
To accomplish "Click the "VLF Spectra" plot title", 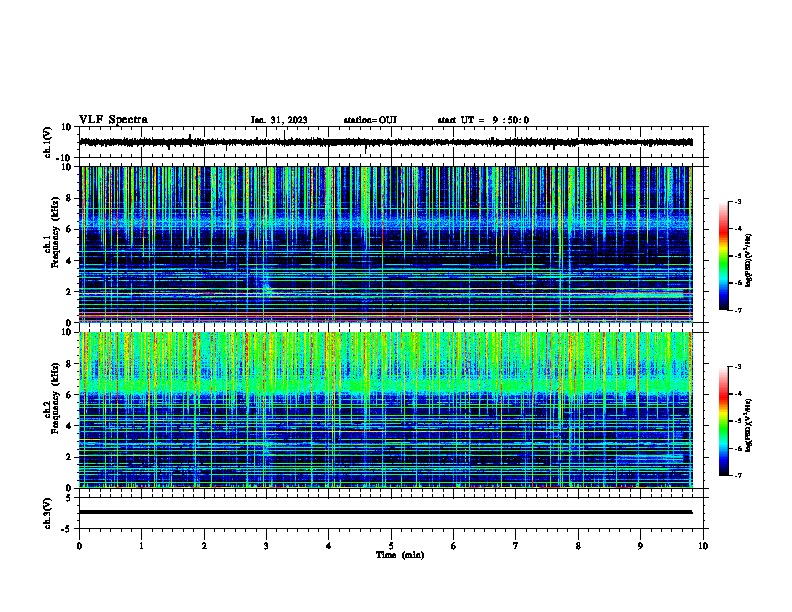I will (113, 120).
